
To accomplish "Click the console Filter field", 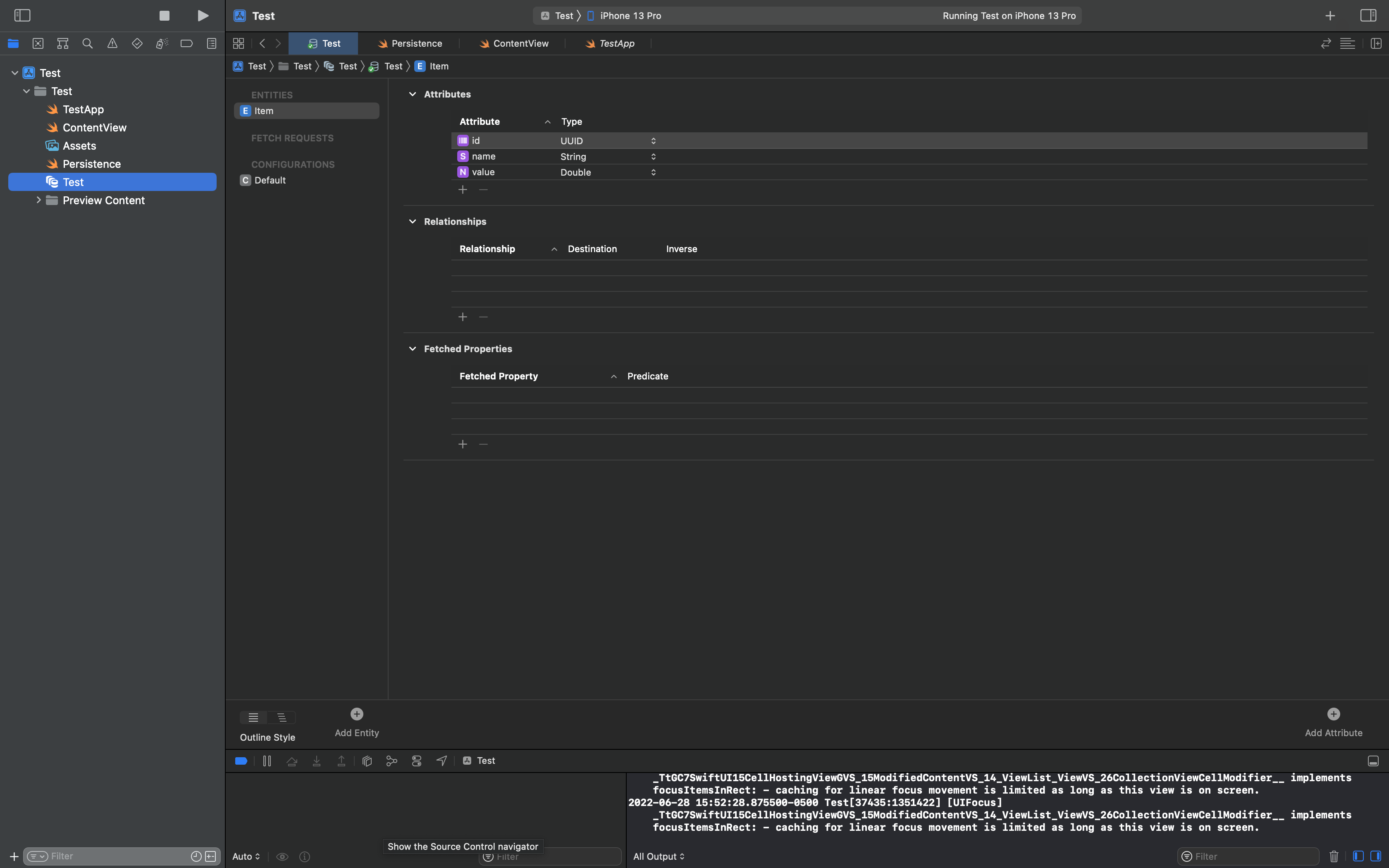I will (1254, 856).
